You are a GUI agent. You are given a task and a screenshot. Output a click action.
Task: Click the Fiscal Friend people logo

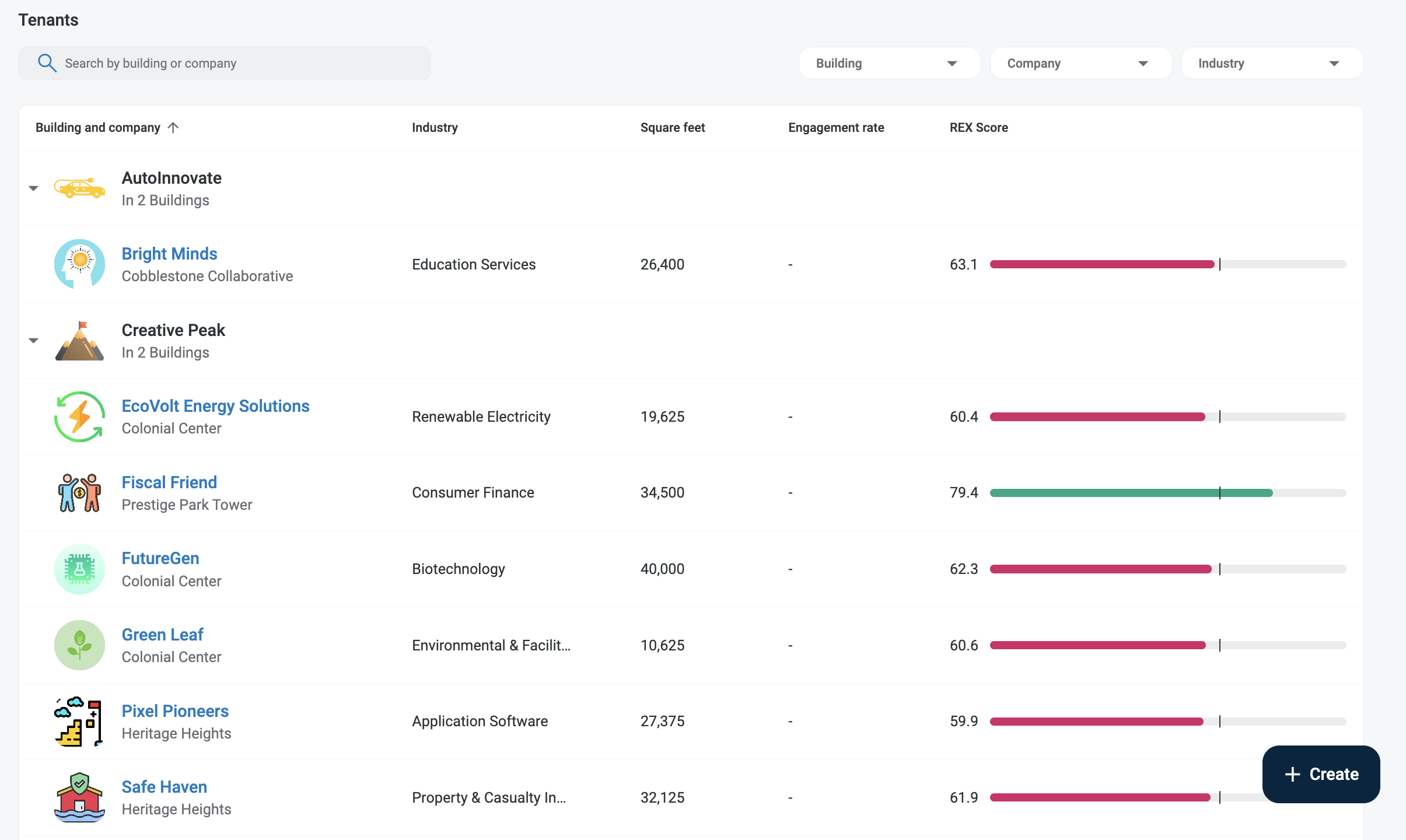click(79, 493)
